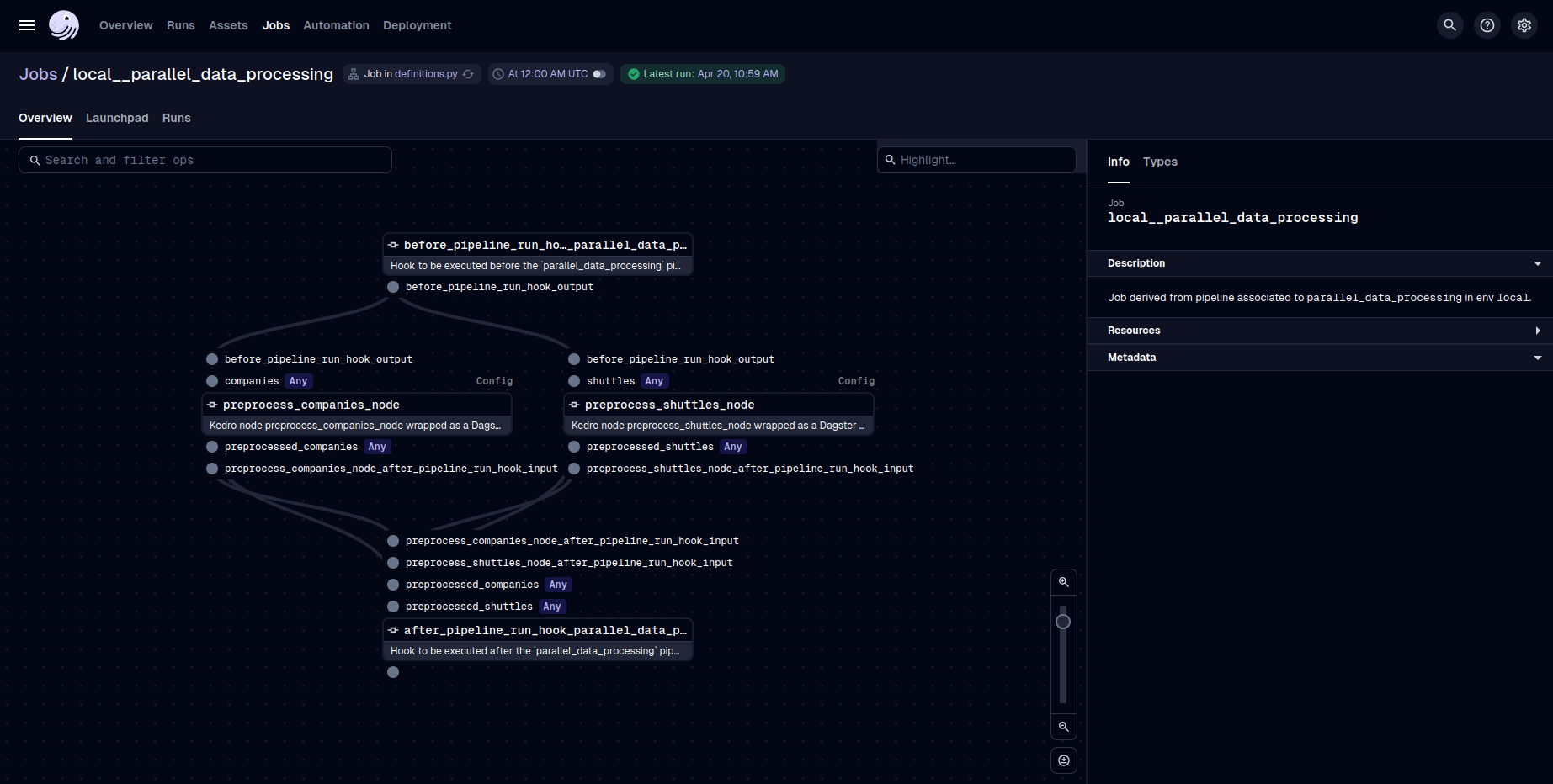The width and height of the screenshot is (1553, 784).
Task: Focus the Search and filter ops field
Action: point(205,160)
